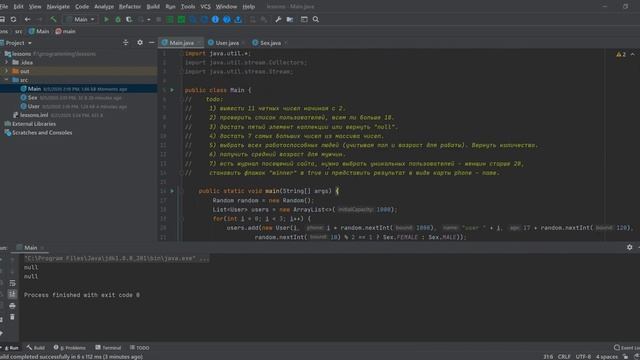Toggle scroll to end in Run console

coord(12,294)
